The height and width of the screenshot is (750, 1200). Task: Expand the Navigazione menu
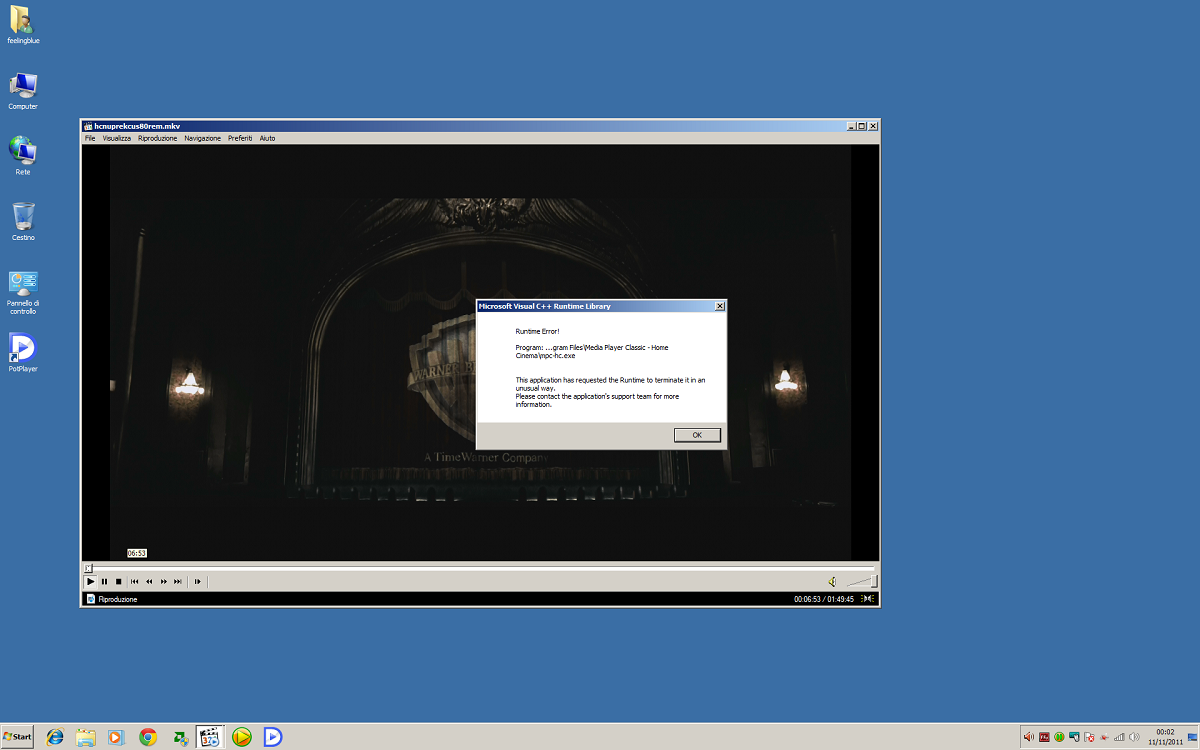point(202,138)
